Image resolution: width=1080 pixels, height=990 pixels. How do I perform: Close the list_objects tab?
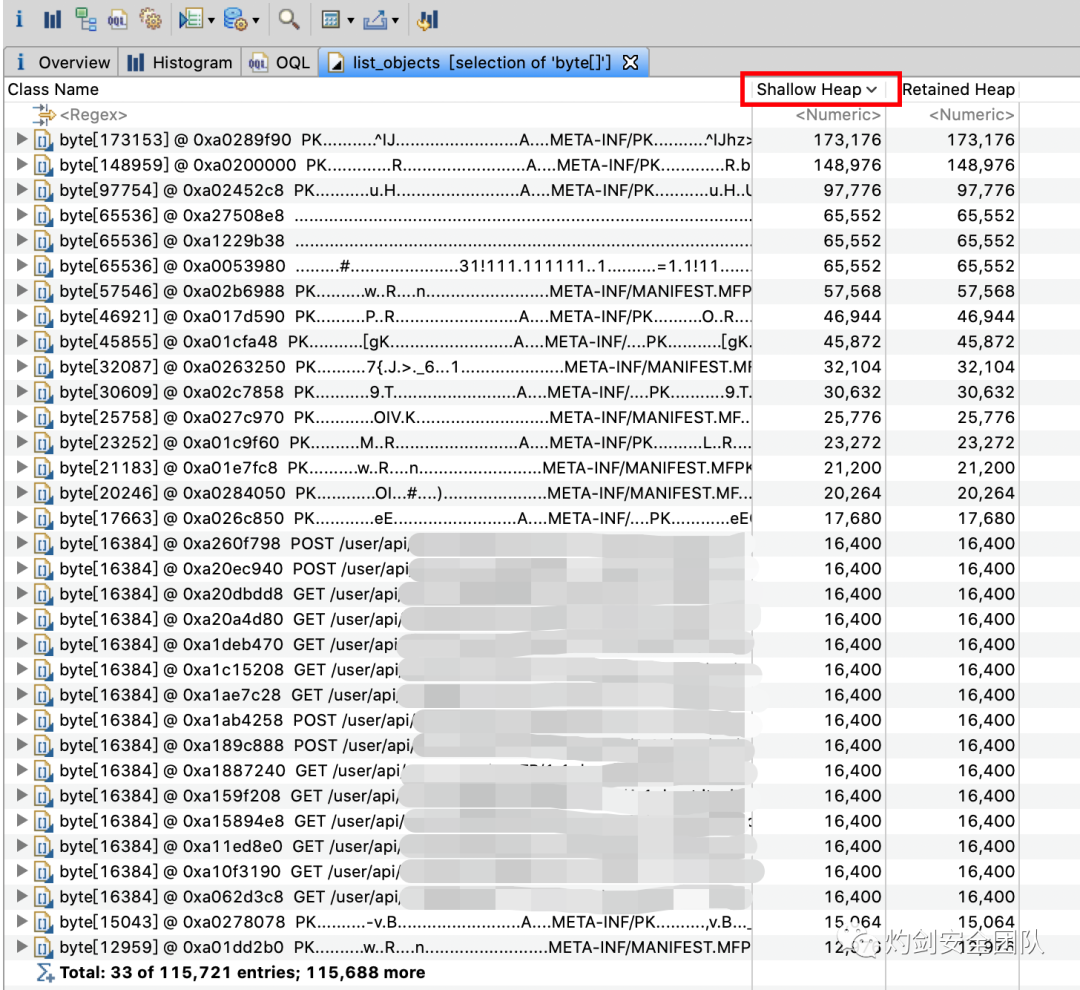[x=630, y=63]
